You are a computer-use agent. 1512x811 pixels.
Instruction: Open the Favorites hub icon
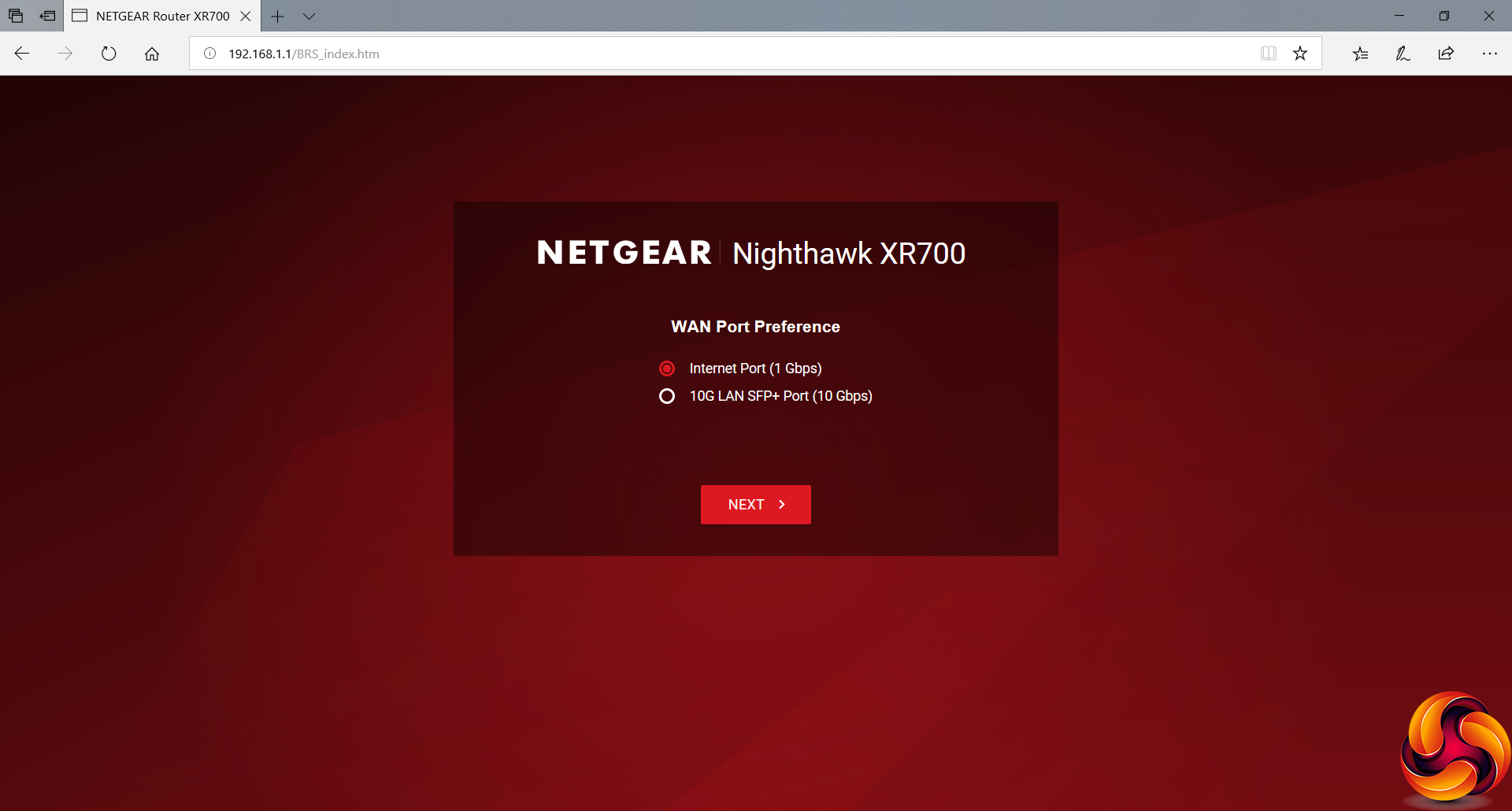[1360, 54]
